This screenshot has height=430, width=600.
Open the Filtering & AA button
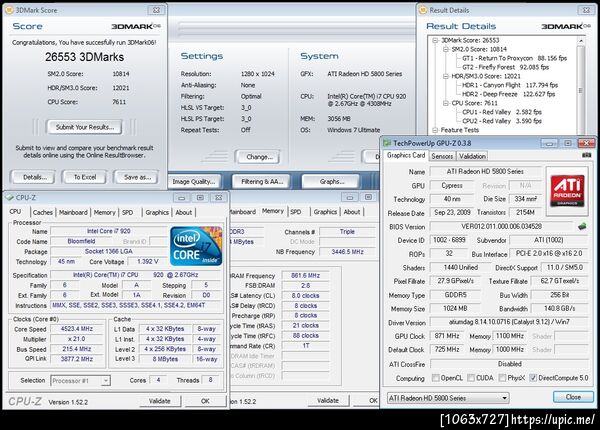262,182
